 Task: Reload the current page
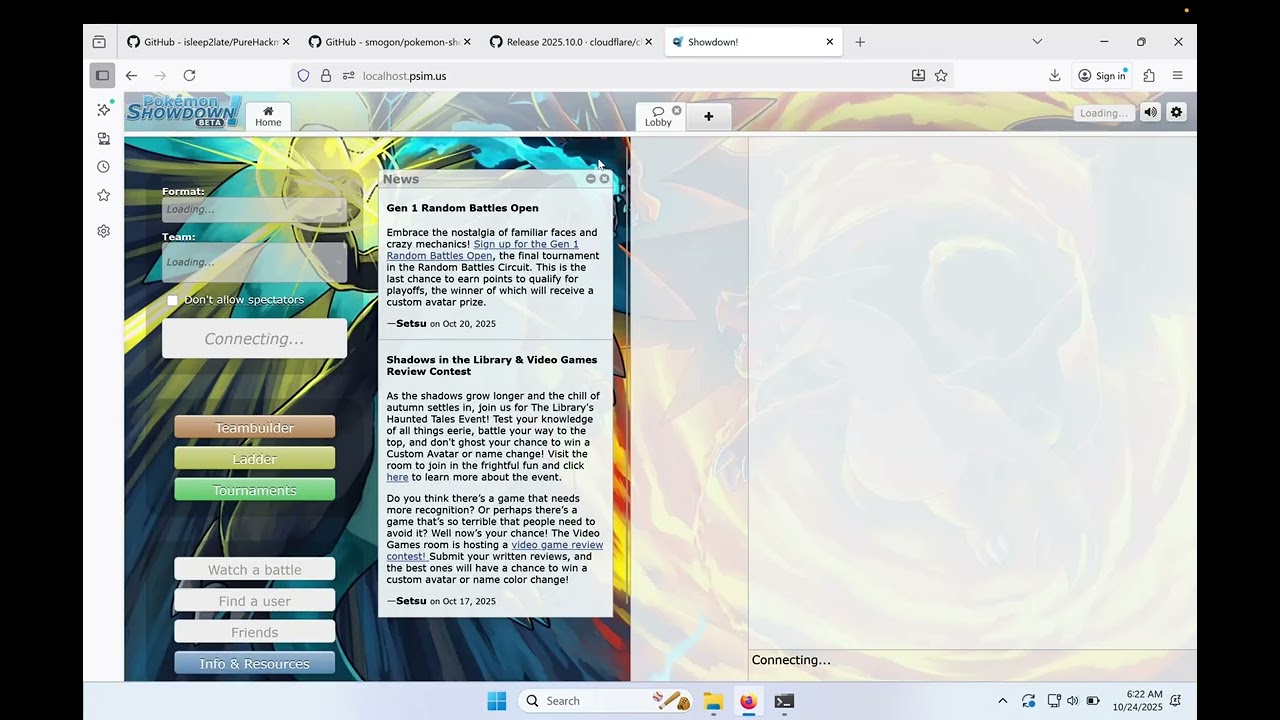point(189,75)
